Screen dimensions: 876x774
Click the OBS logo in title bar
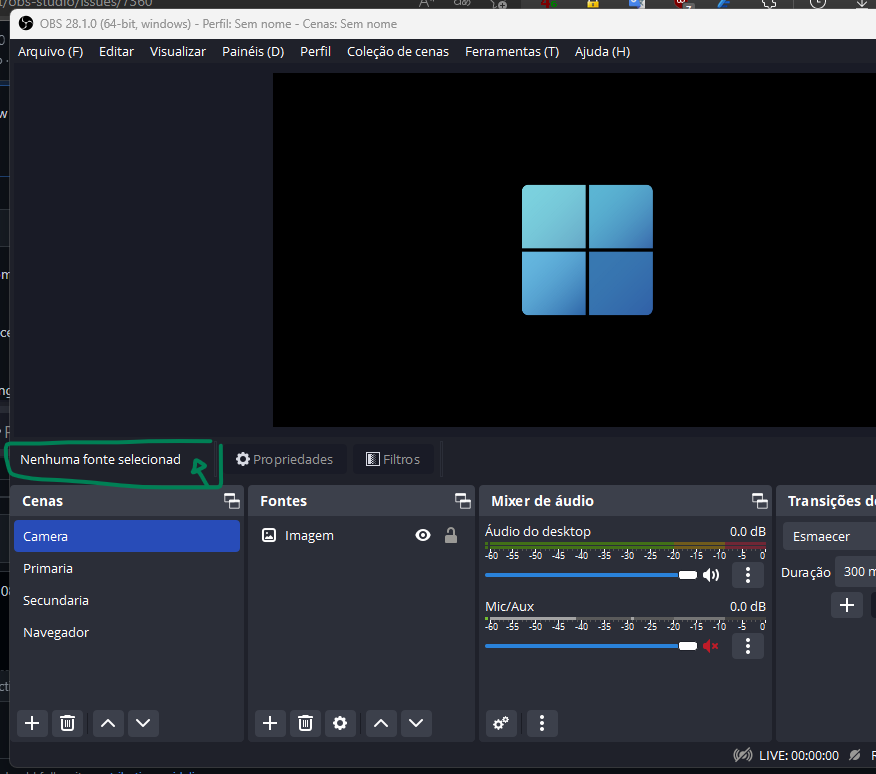pos(26,23)
